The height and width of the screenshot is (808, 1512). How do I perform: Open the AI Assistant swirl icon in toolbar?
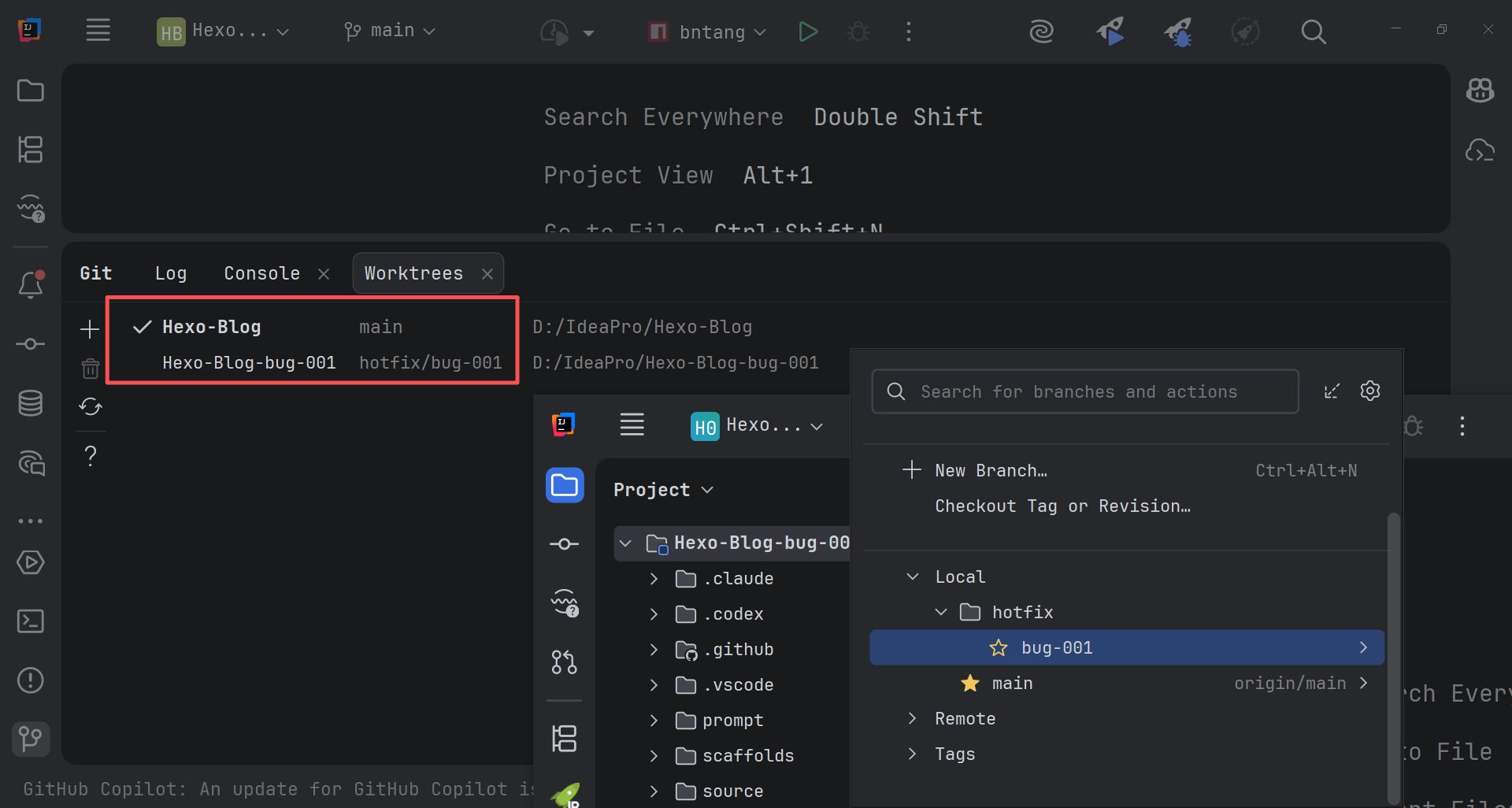tap(1041, 32)
